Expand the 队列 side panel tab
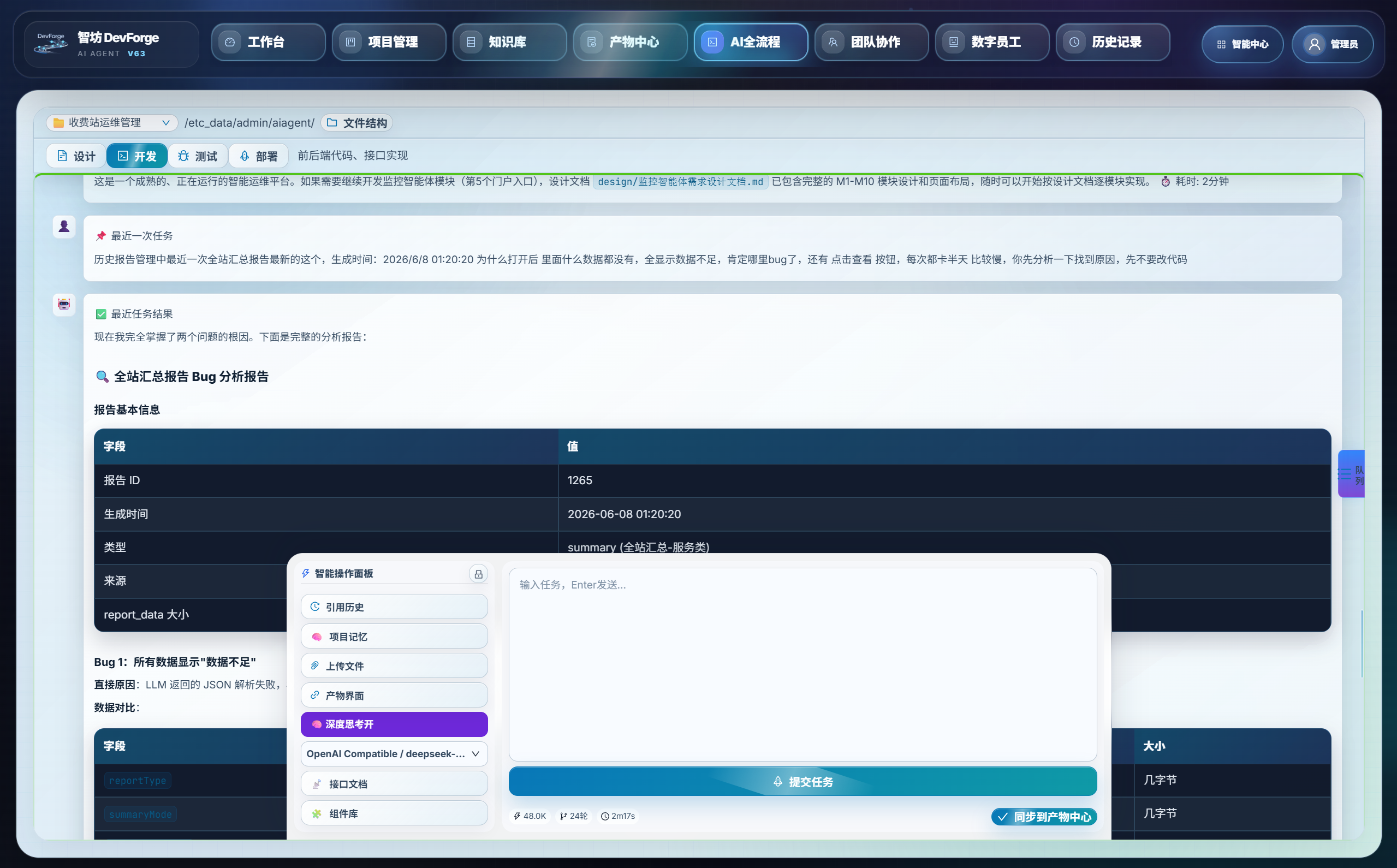The image size is (1397, 868). [1352, 474]
